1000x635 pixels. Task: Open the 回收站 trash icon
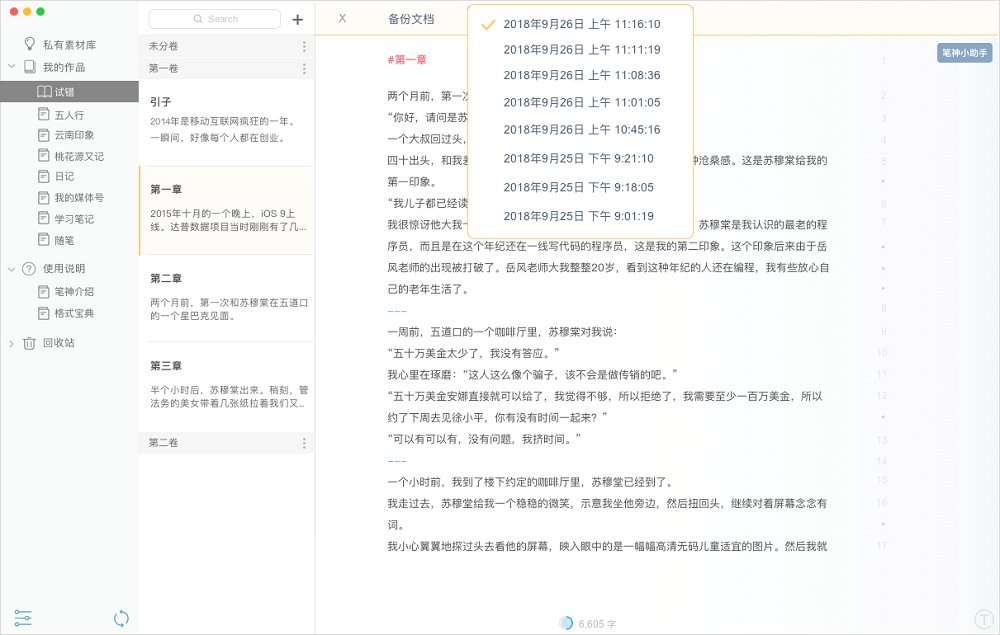tap(29, 343)
